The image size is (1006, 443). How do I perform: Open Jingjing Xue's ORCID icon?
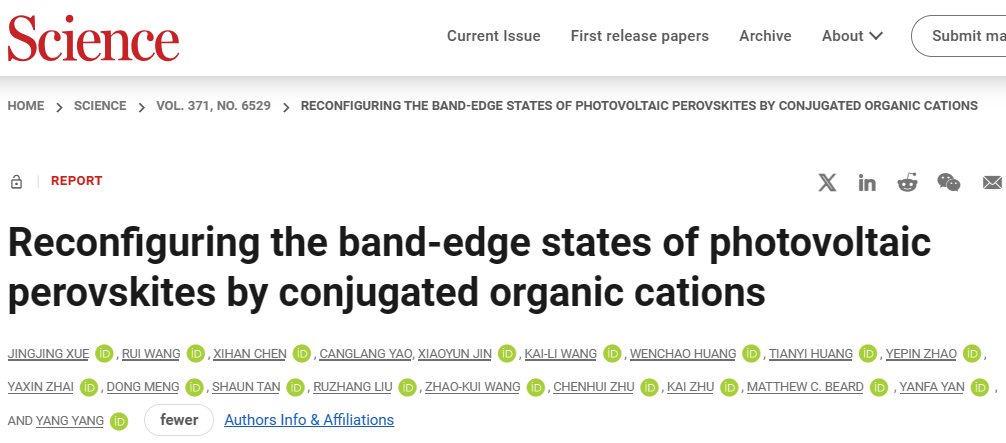tap(103, 354)
